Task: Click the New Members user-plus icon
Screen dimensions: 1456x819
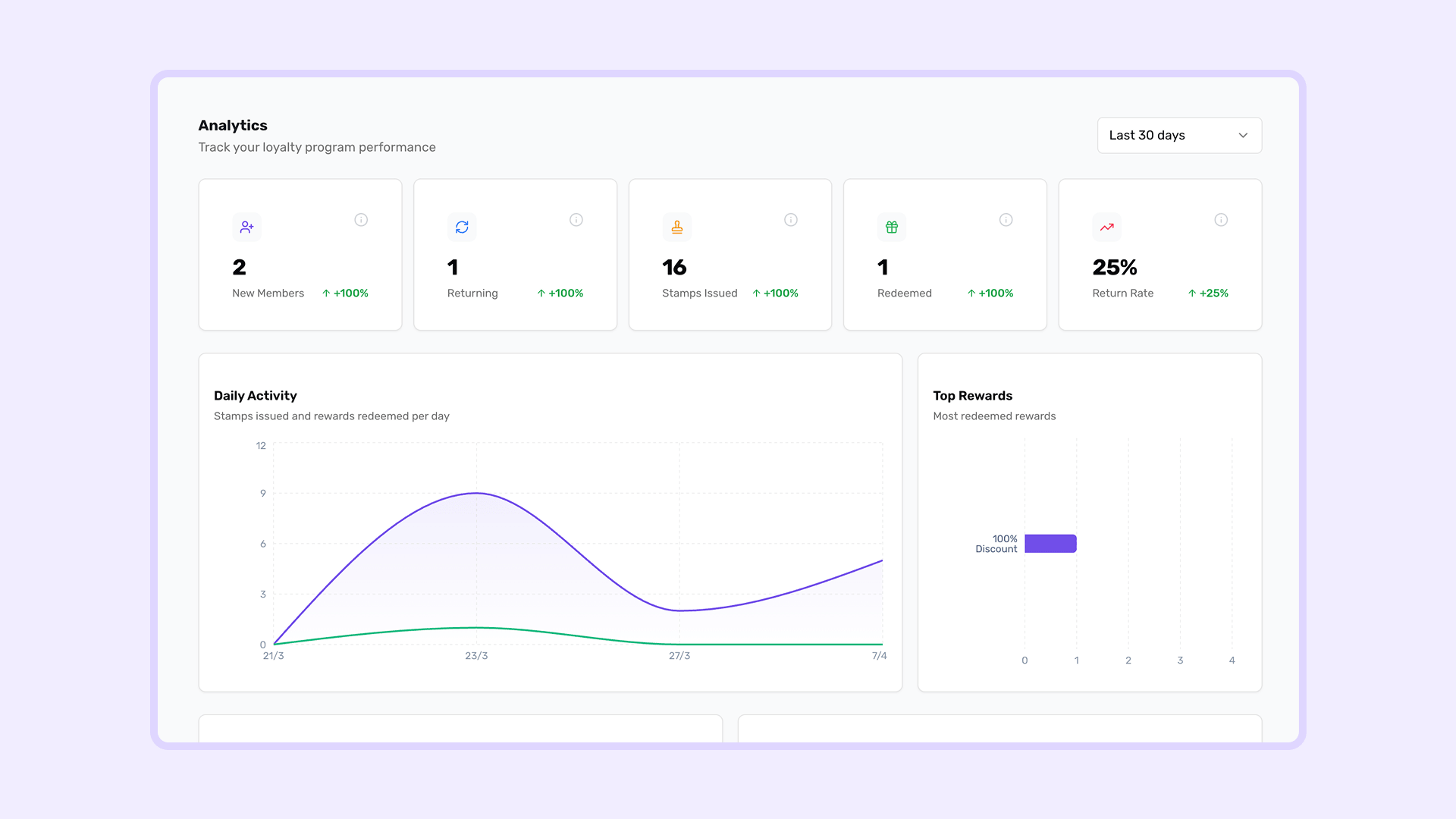Action: [x=246, y=227]
